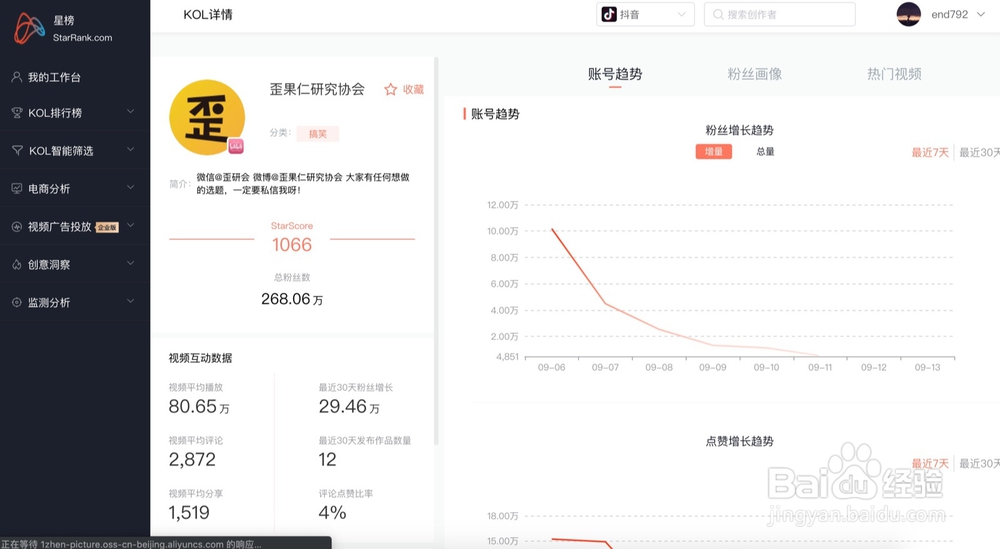The height and width of the screenshot is (549, 1000).
Task: Click the total fans value 268.06万
Action: coord(292,299)
